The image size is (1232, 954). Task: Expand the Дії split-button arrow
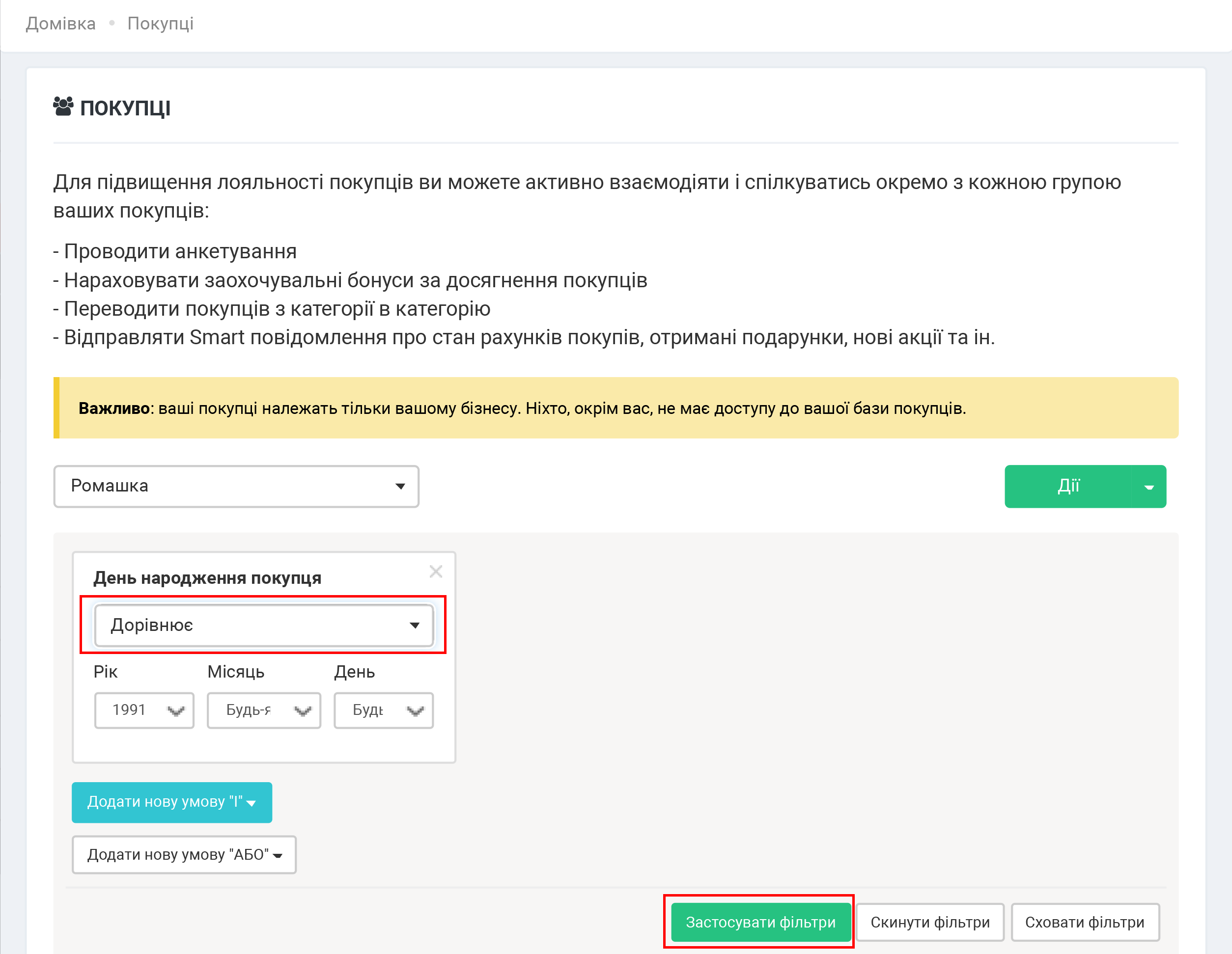point(1148,487)
